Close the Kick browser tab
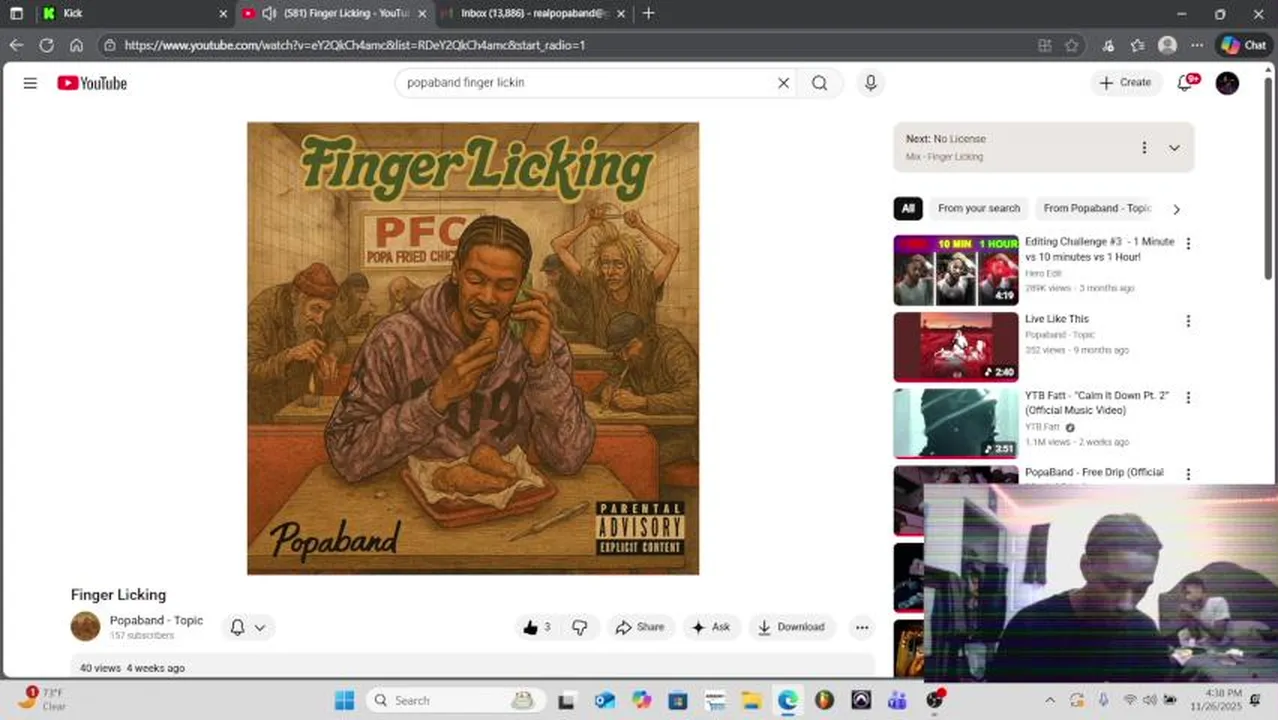Image resolution: width=1278 pixels, height=720 pixels. 223,13
